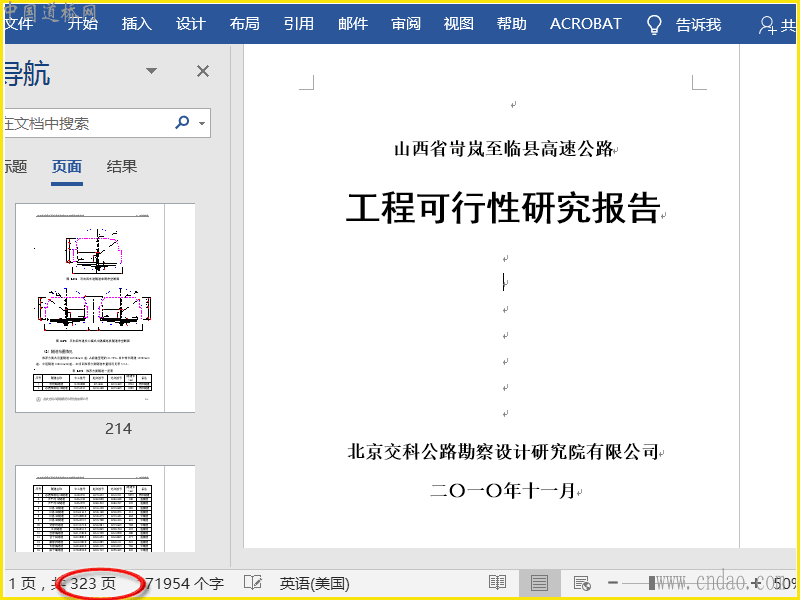Click the line 山西省岢岚至临县高速公路
This screenshot has height=600, width=800.
504,148
